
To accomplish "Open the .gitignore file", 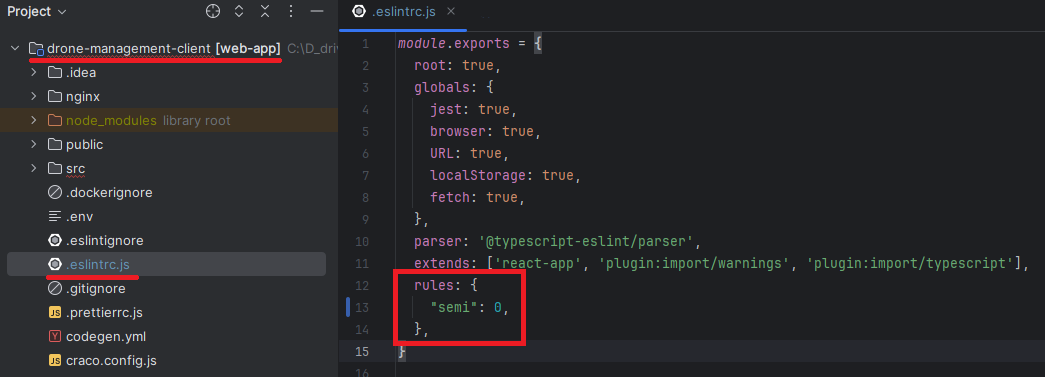I will pos(95,288).
